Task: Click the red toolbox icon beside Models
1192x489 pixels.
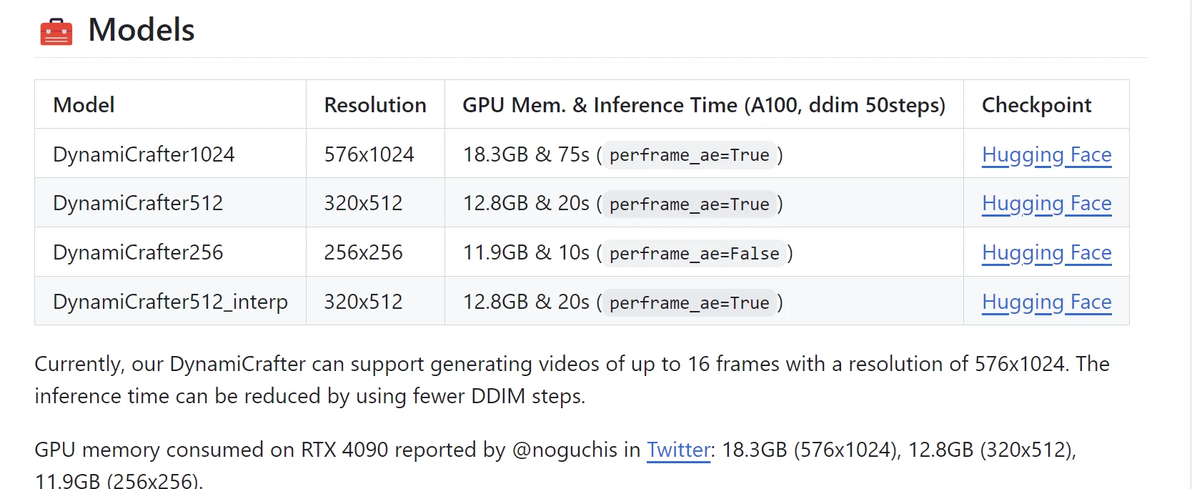Action: 56,31
